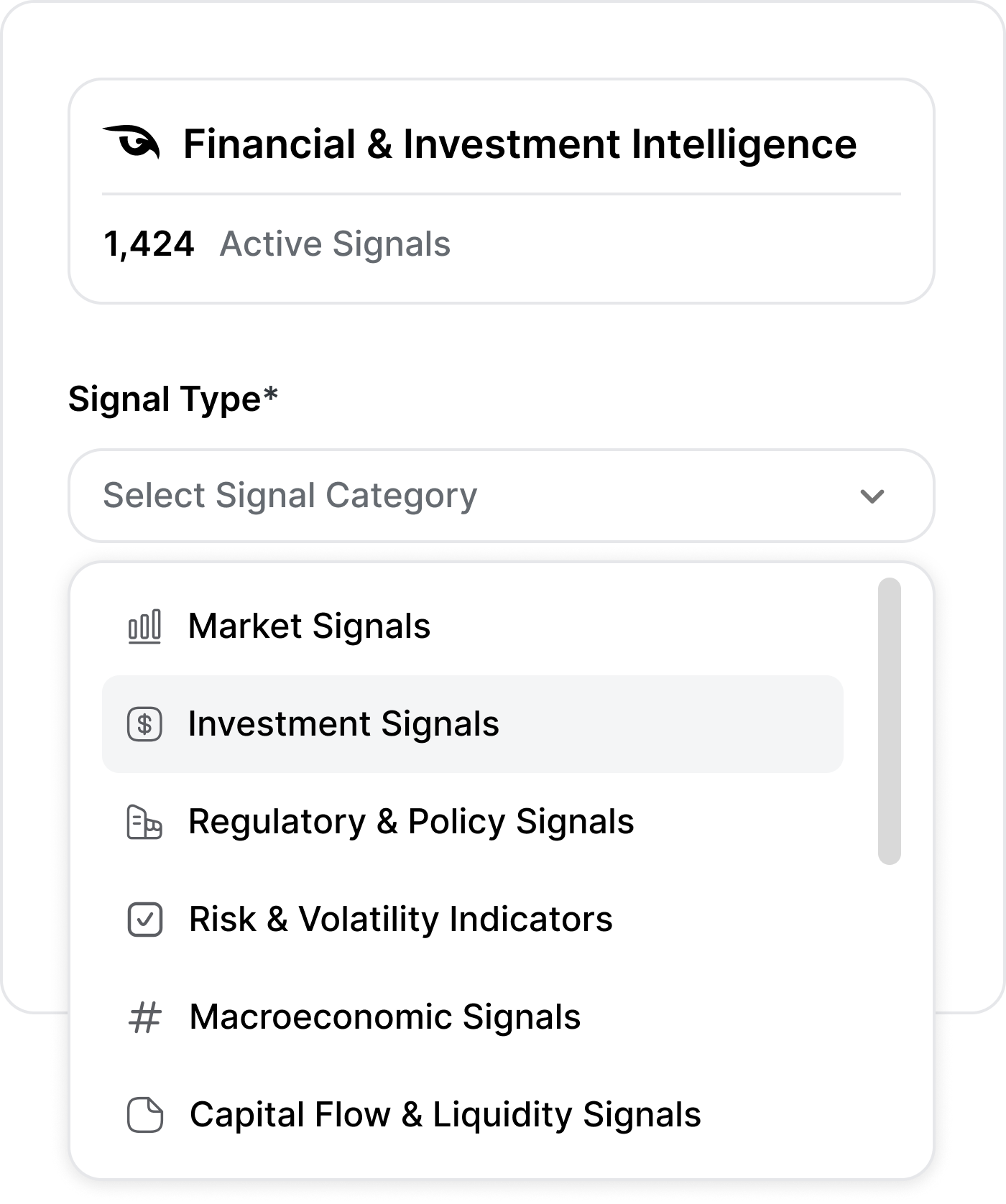Screen dimensions: 1006x1204
Task: Click the dollar sign icon for Investment Signals
Action: pyautogui.click(x=144, y=724)
